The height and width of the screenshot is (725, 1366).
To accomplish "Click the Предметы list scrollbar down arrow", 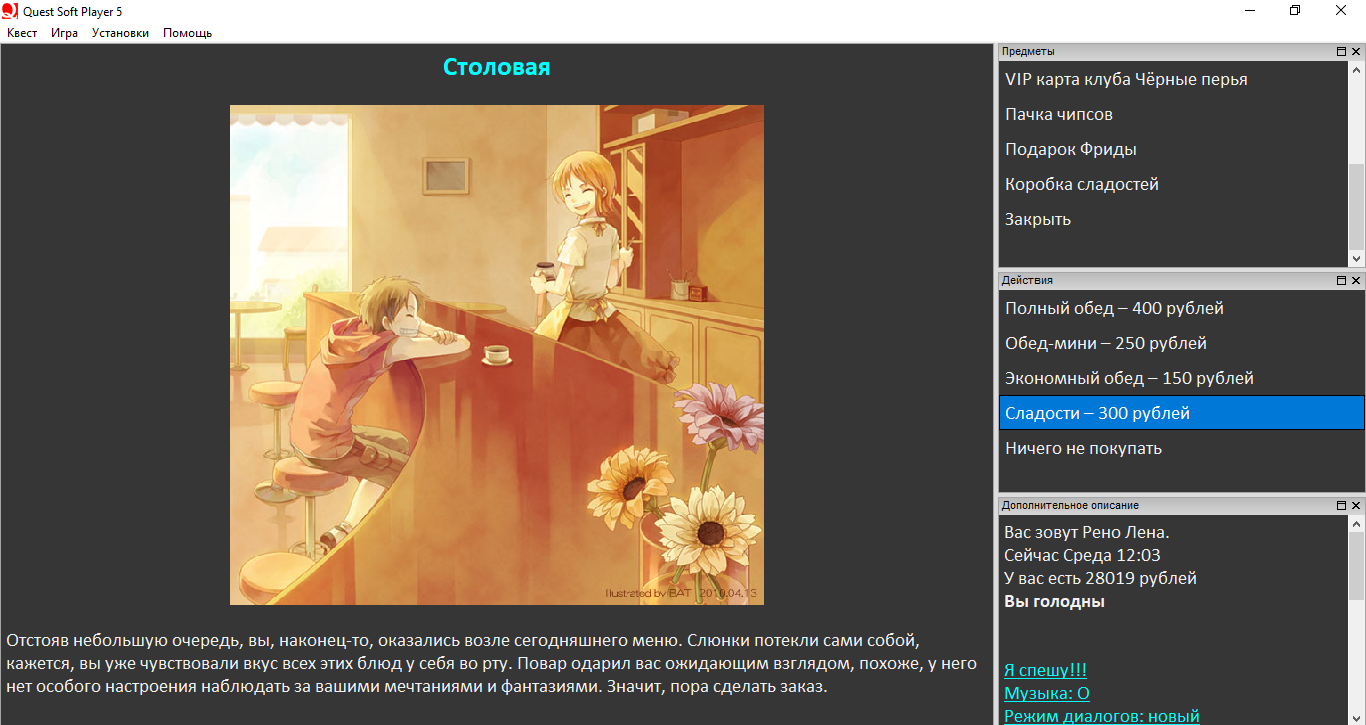I will coord(1356,258).
